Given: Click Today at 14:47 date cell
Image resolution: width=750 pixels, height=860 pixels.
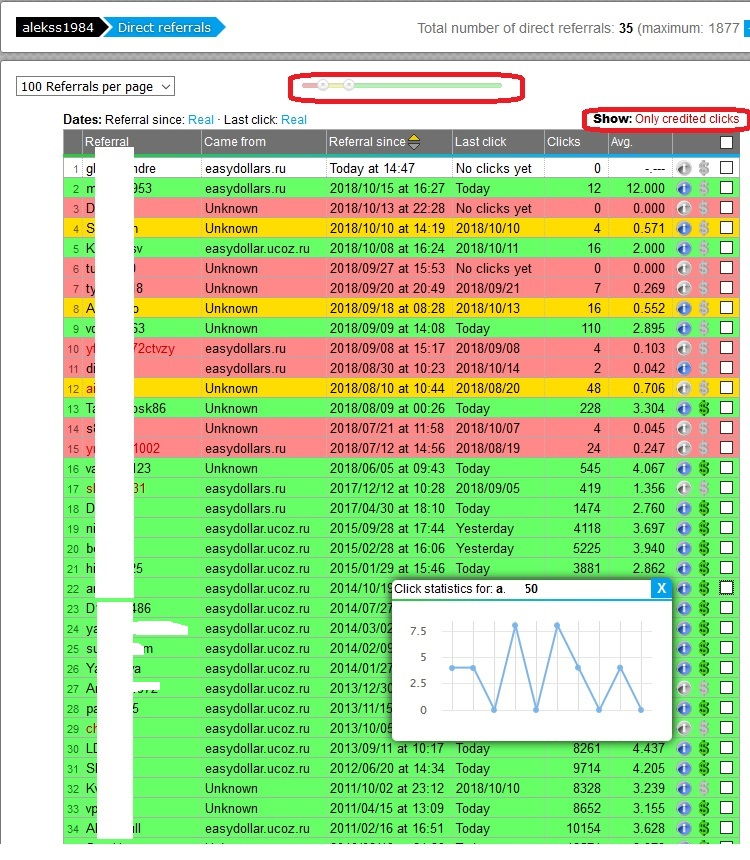Looking at the screenshot, I should [373, 168].
